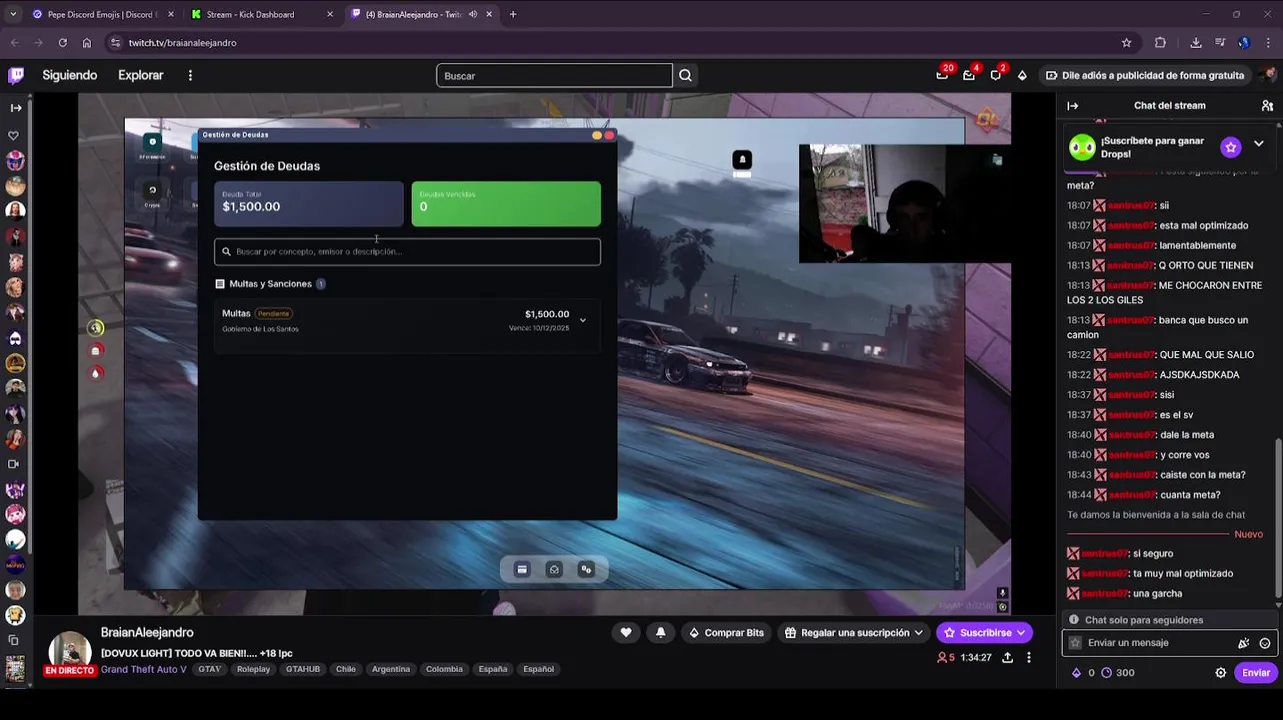This screenshot has width=1283, height=720.
Task: Click the Deuda Total $1,500.00 card
Action: 309,203
